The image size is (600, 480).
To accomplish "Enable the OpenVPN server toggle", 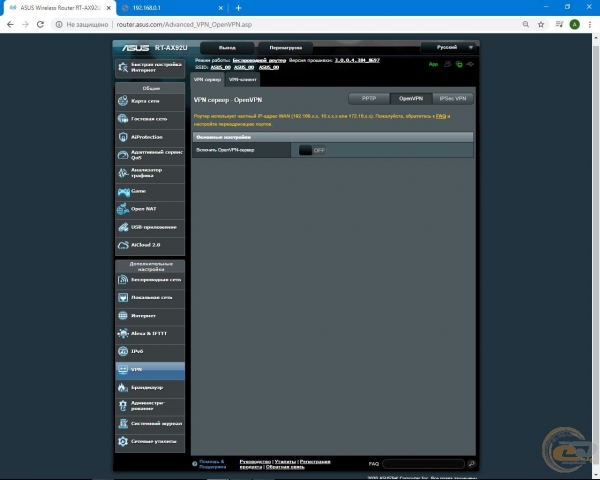I will pyautogui.click(x=312, y=150).
